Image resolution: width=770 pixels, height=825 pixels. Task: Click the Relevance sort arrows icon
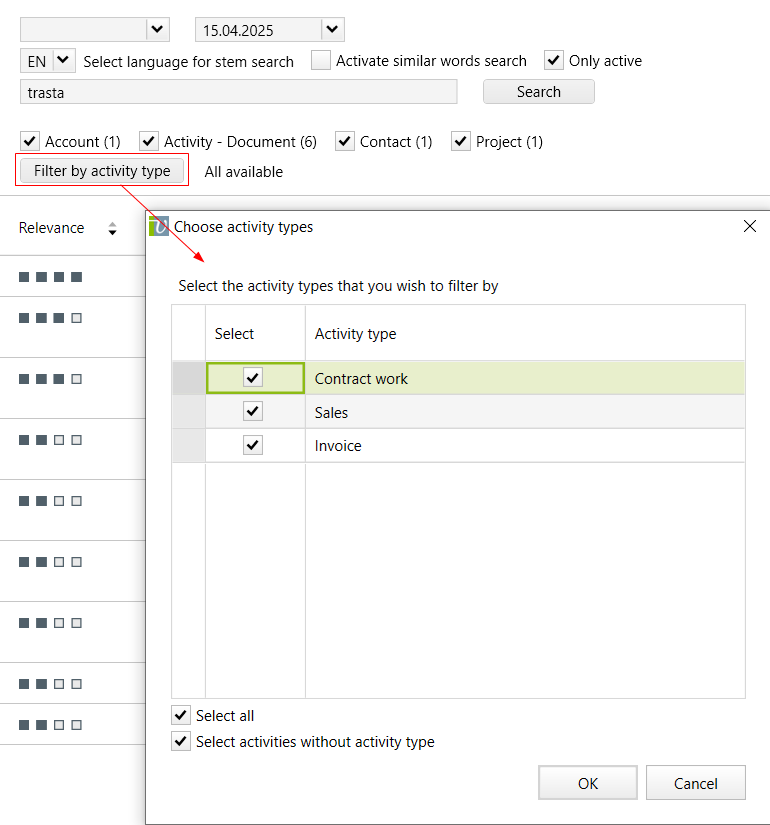[x=112, y=229]
